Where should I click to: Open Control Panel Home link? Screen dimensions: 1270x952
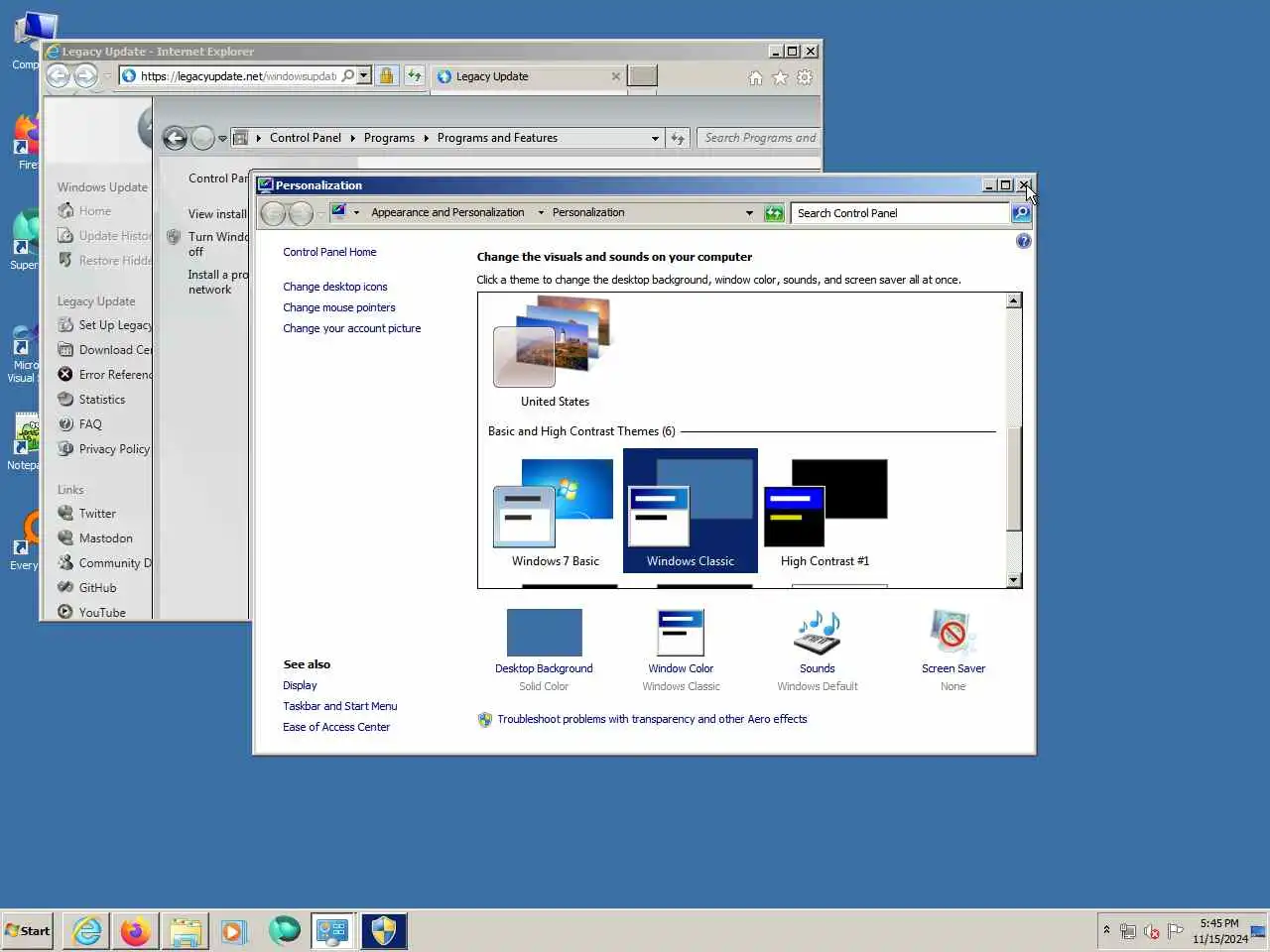[329, 252]
